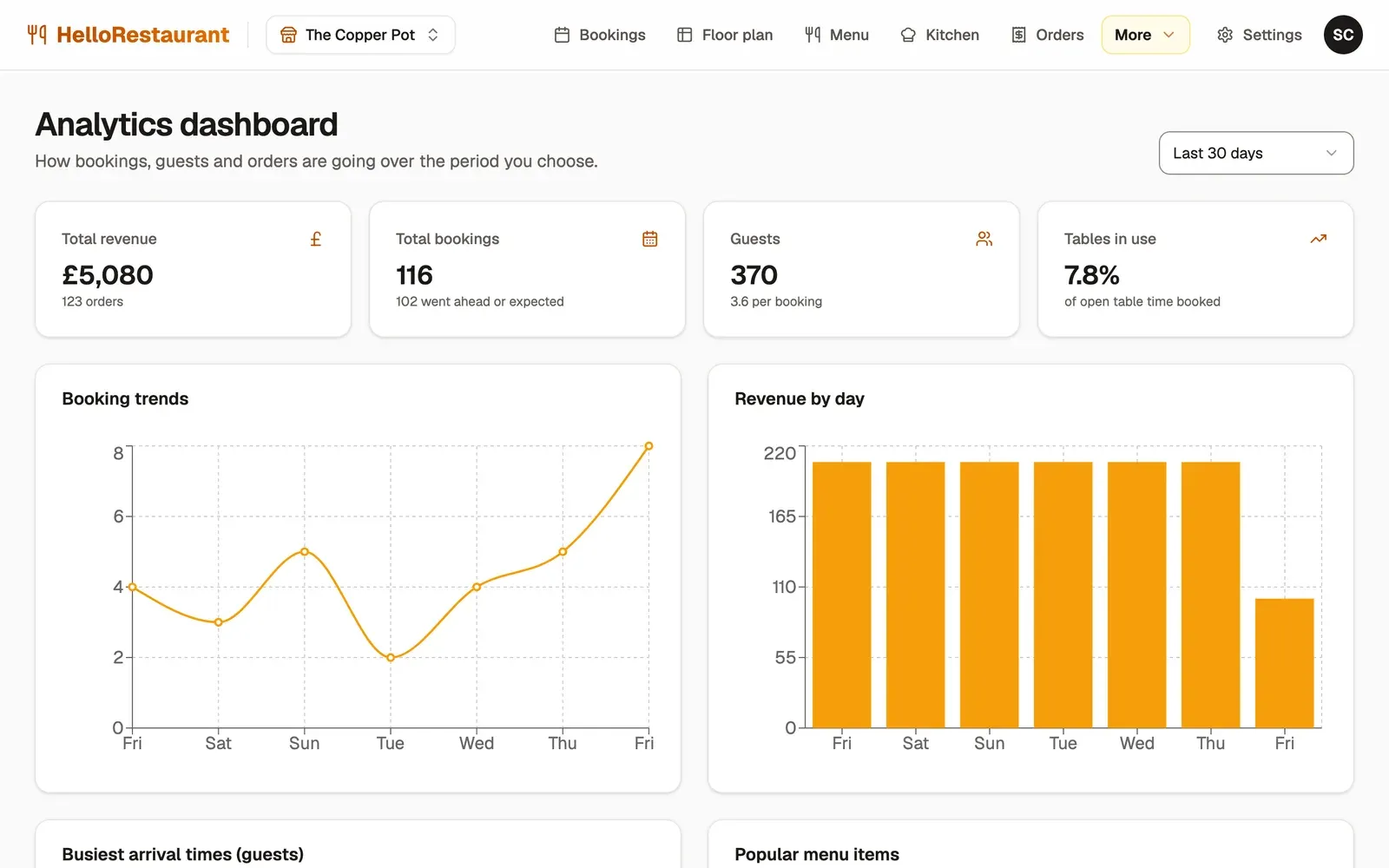The height and width of the screenshot is (868, 1389).
Task: Click the '123 orders' text
Action: click(x=92, y=301)
